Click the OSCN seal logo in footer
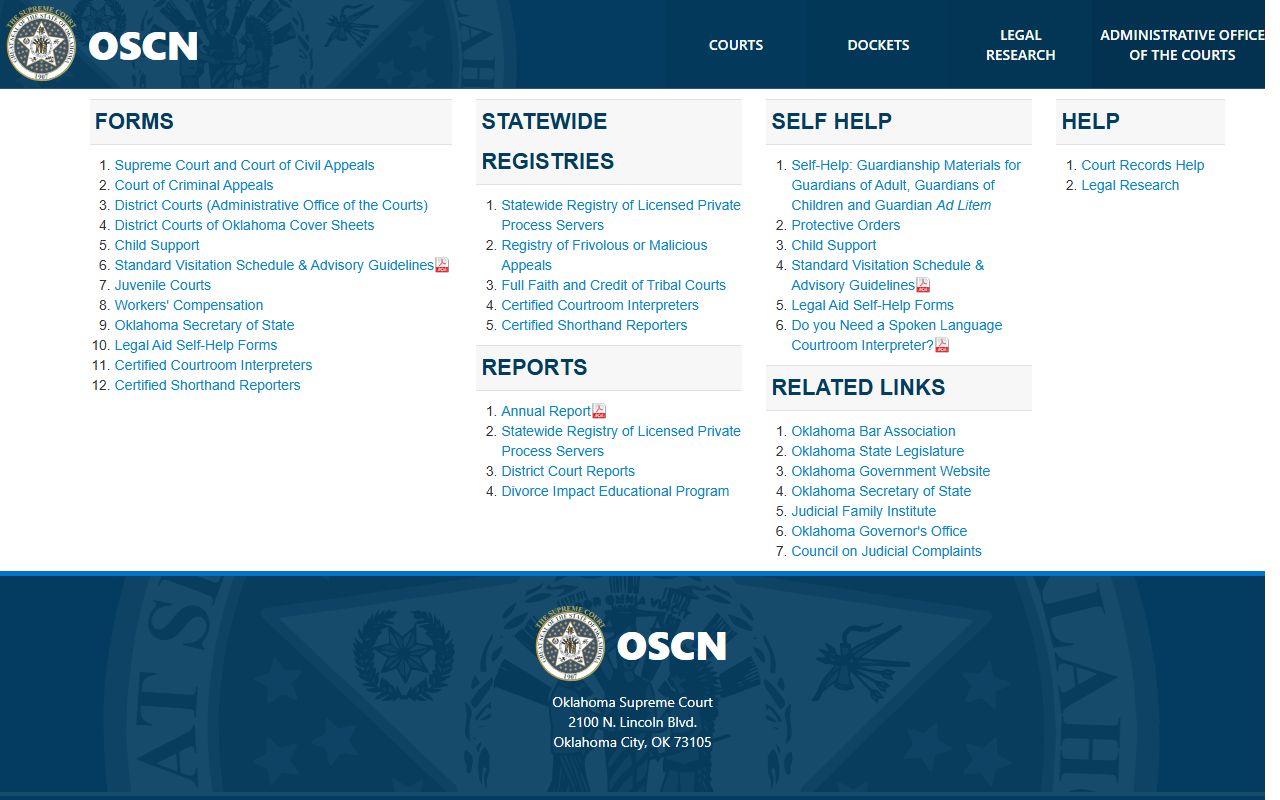1280x800 pixels. pos(570,645)
